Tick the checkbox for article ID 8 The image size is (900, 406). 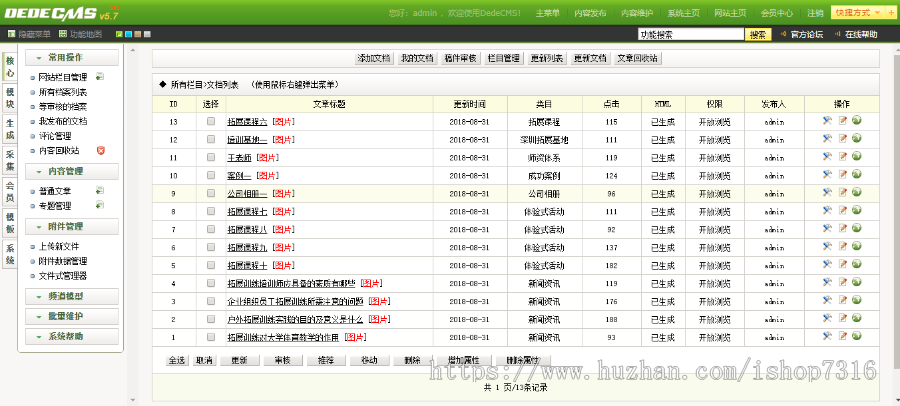(x=211, y=211)
